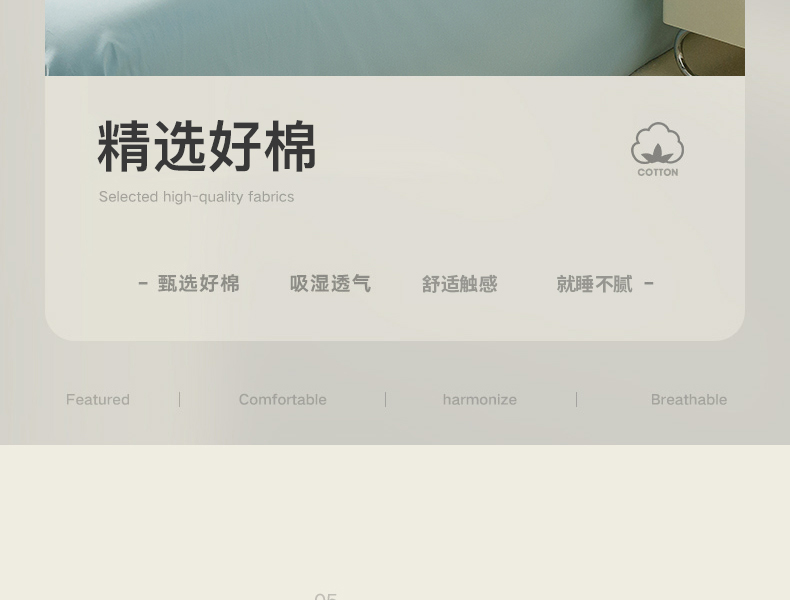Click the 甄选好棉 feature text
This screenshot has width=790, height=600.
199,284
